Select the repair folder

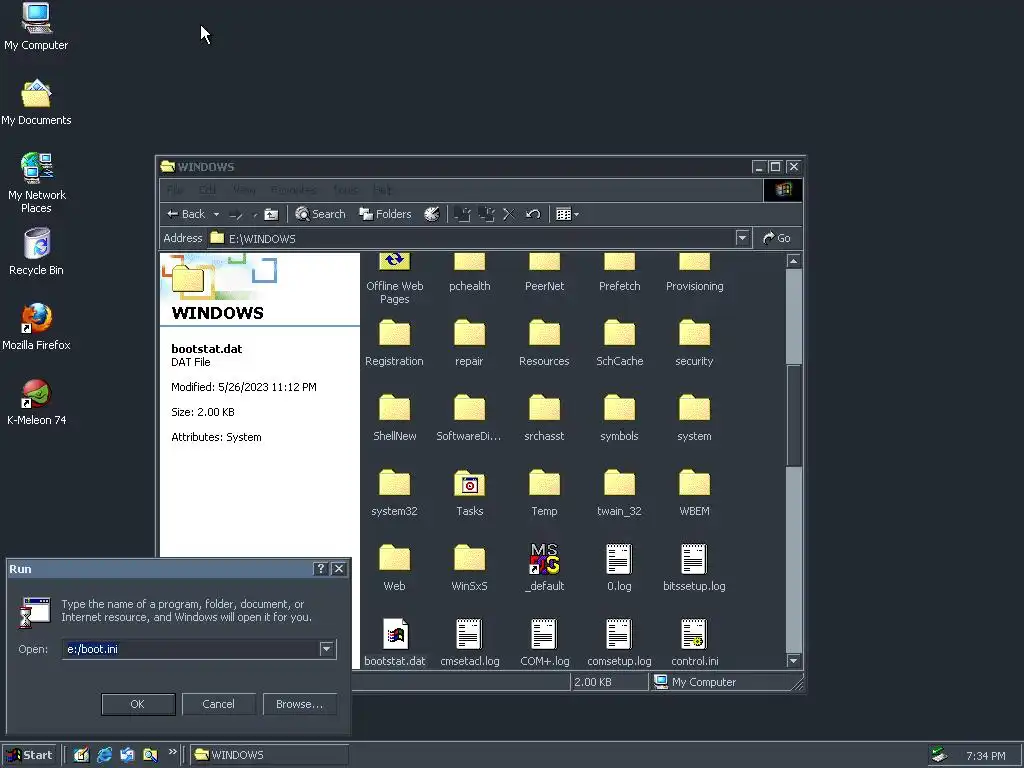470,343
